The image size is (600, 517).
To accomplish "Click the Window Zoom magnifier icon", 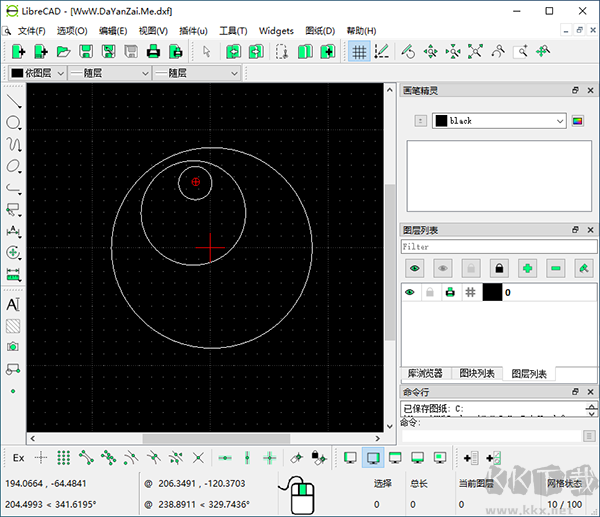I will [x=520, y=52].
